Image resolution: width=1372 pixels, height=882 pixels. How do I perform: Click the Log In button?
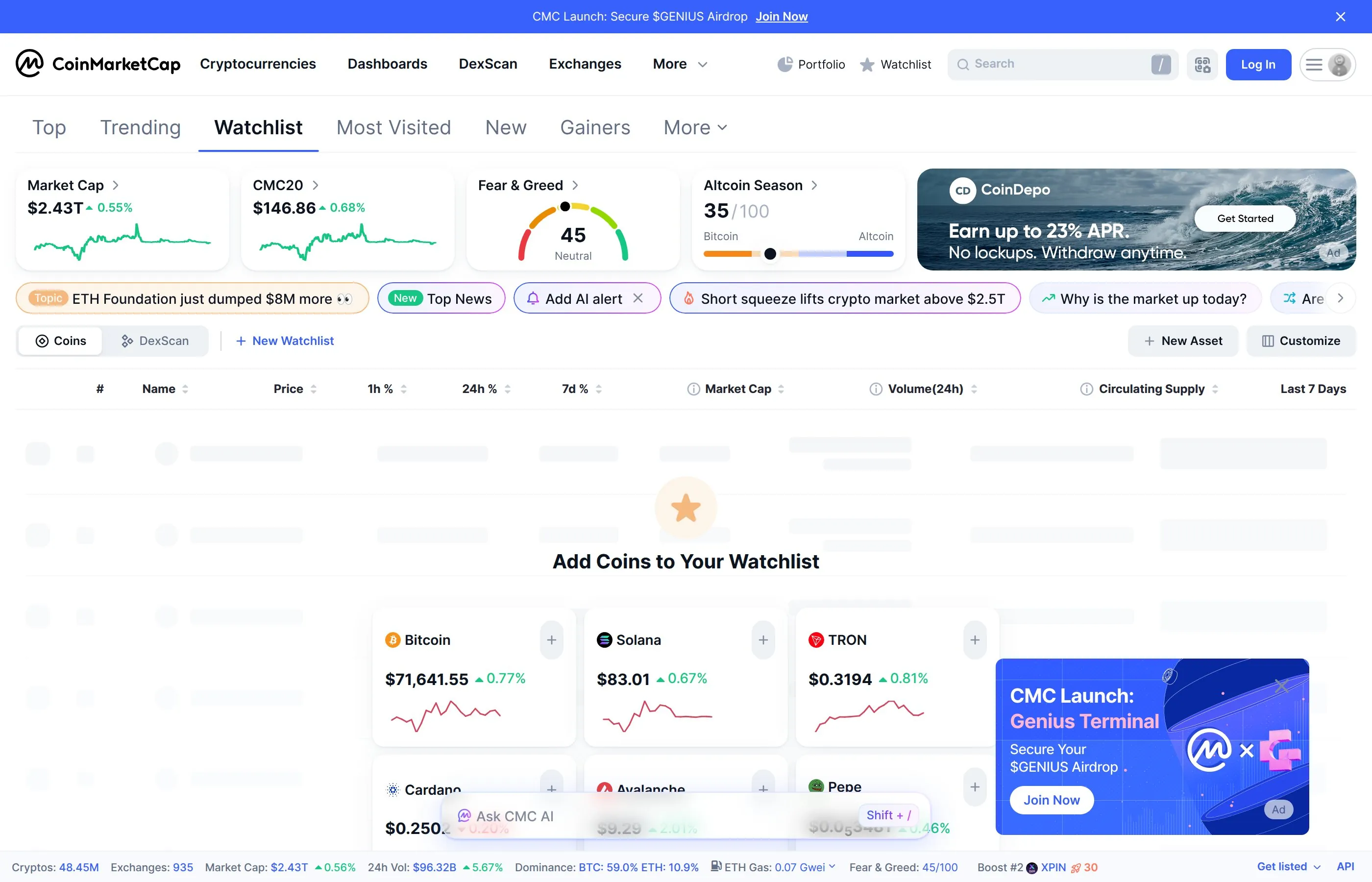tap(1258, 64)
